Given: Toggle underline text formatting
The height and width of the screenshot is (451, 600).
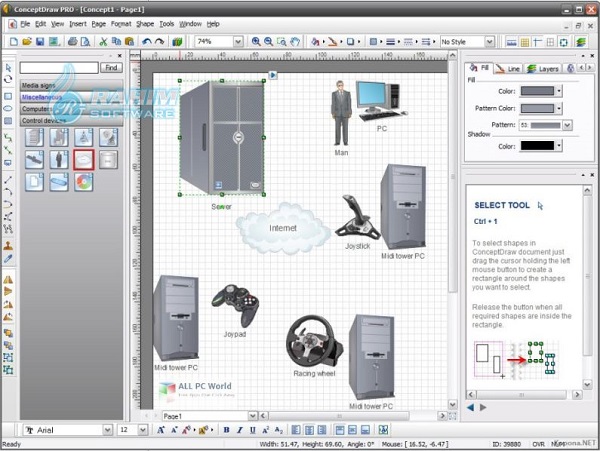Looking at the screenshot, I should (x=252, y=430).
